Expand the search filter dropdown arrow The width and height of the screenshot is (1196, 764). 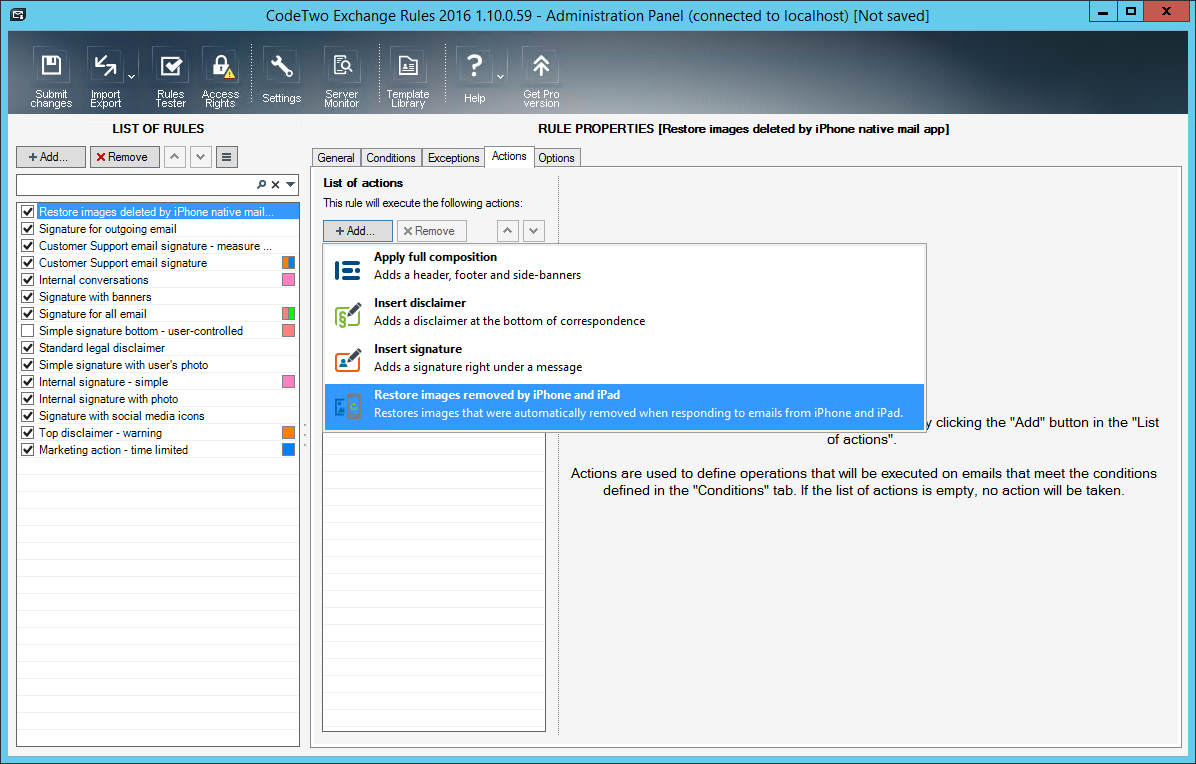pos(291,185)
